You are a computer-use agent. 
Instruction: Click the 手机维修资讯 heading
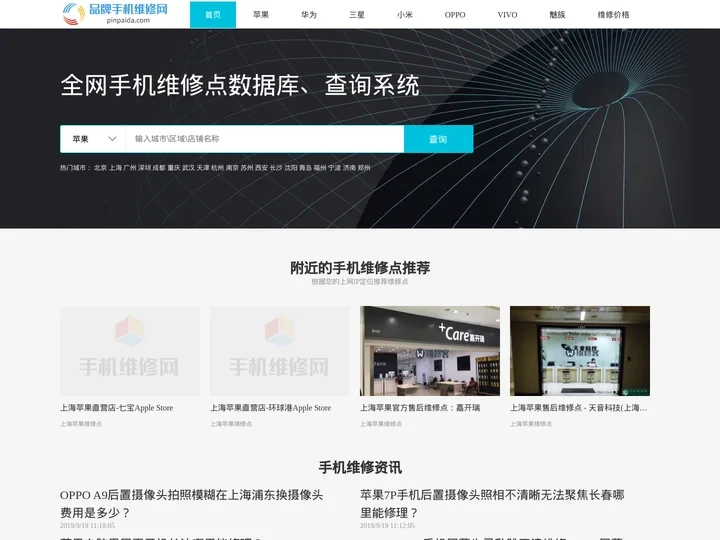pos(360,467)
